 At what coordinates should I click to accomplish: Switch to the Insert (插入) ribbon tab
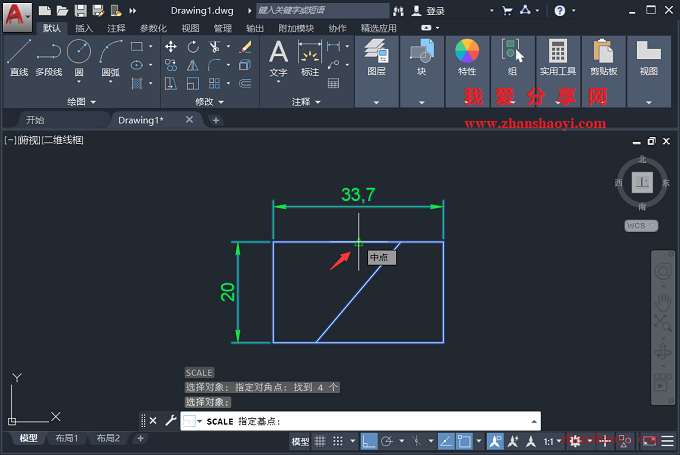pos(84,28)
